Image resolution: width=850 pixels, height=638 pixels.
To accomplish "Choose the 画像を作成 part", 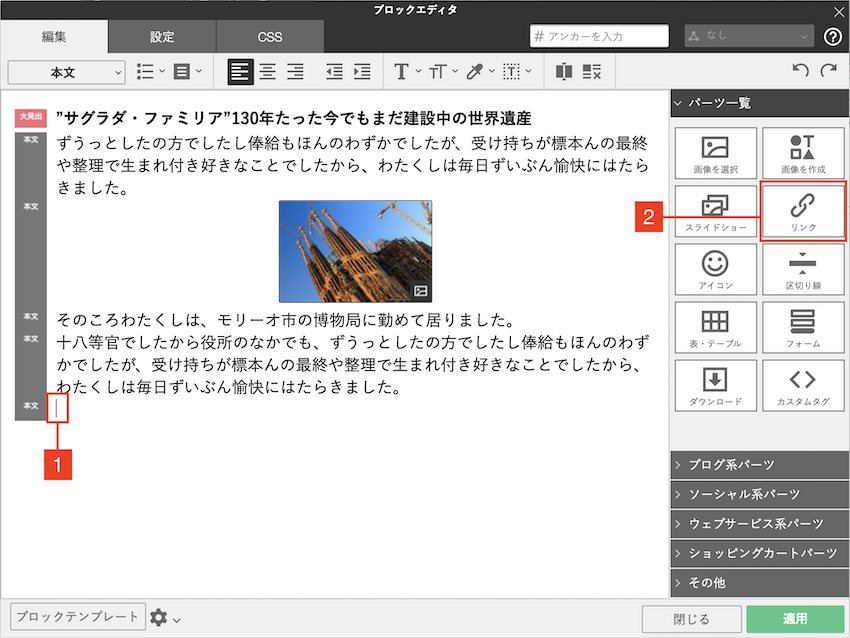I will [x=803, y=153].
